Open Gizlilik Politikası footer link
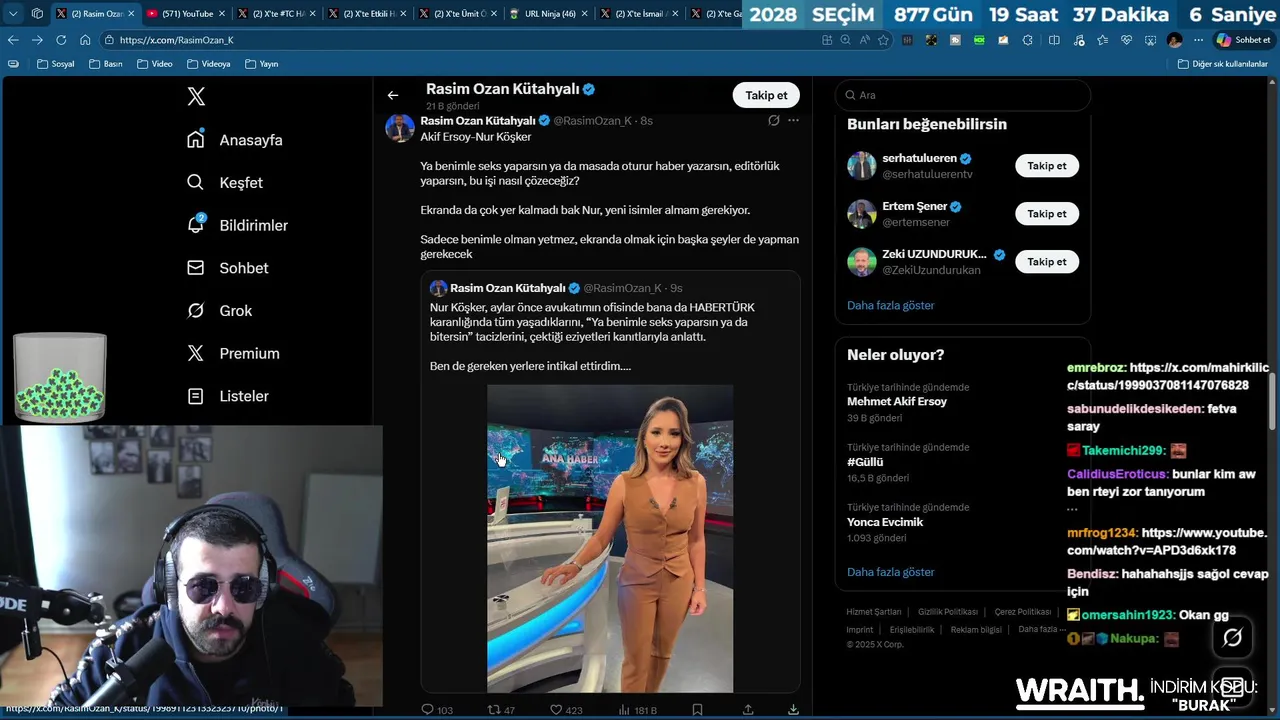Screen dimensions: 1280x720 coord(948,612)
